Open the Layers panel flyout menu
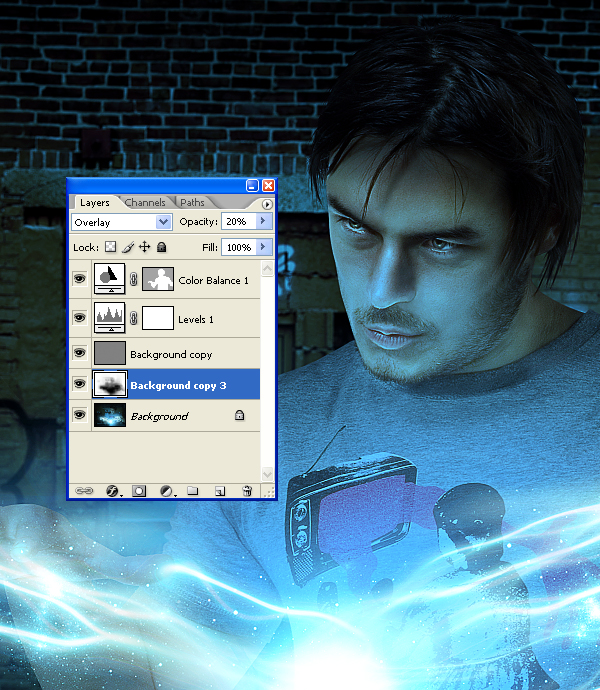The image size is (600, 690). (267, 204)
